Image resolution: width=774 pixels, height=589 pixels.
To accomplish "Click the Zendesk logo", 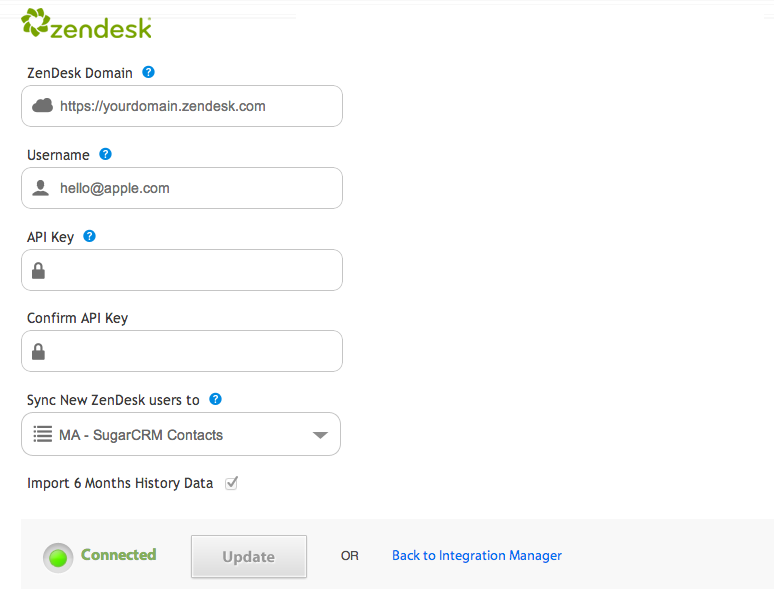I will 86,24.
